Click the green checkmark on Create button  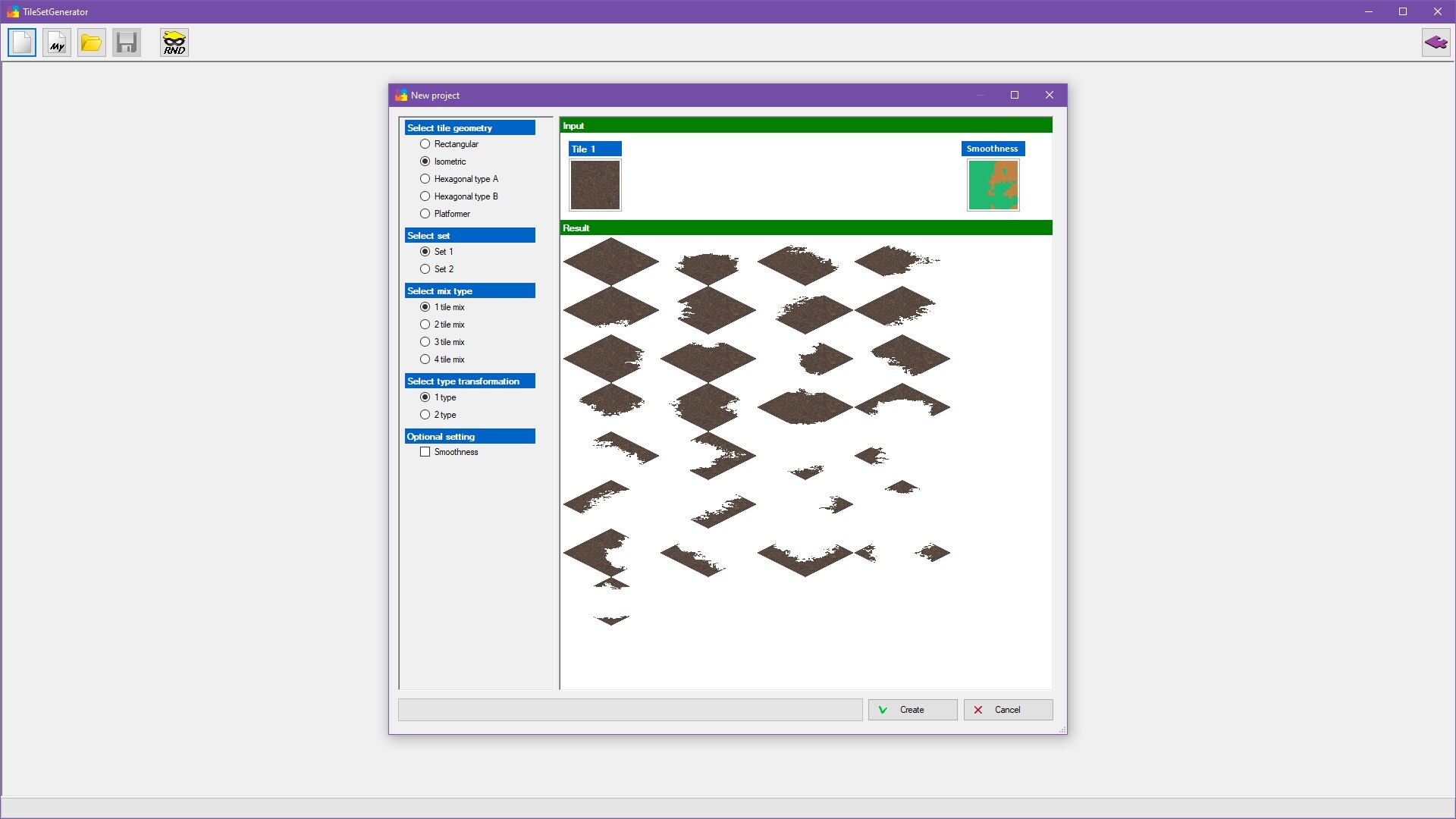(883, 710)
